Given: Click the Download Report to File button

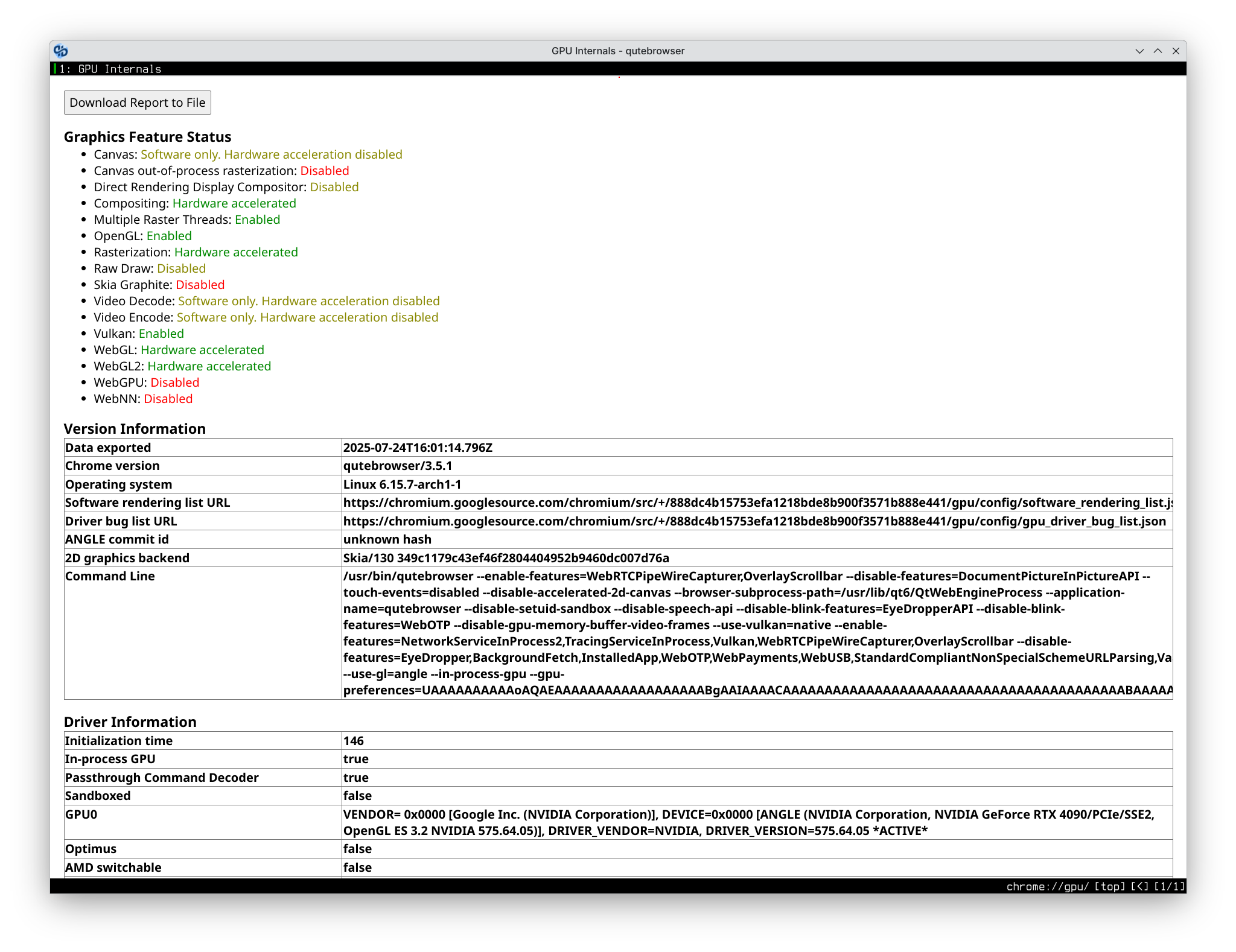Looking at the screenshot, I should point(138,103).
